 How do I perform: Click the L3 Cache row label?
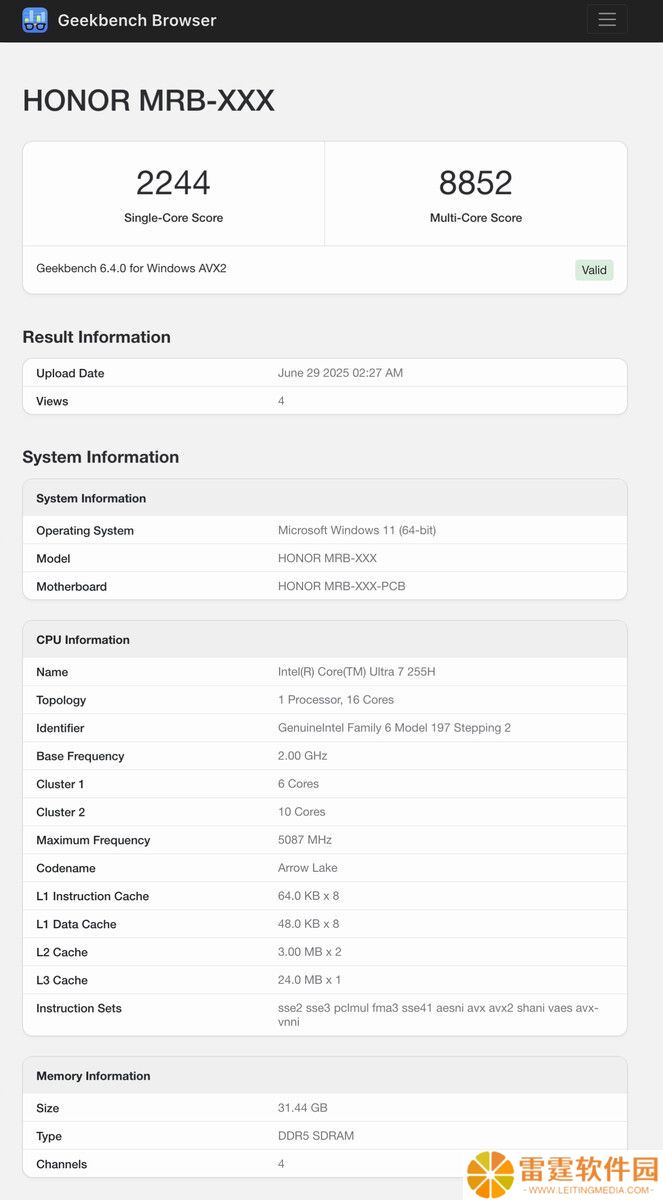click(x=62, y=980)
